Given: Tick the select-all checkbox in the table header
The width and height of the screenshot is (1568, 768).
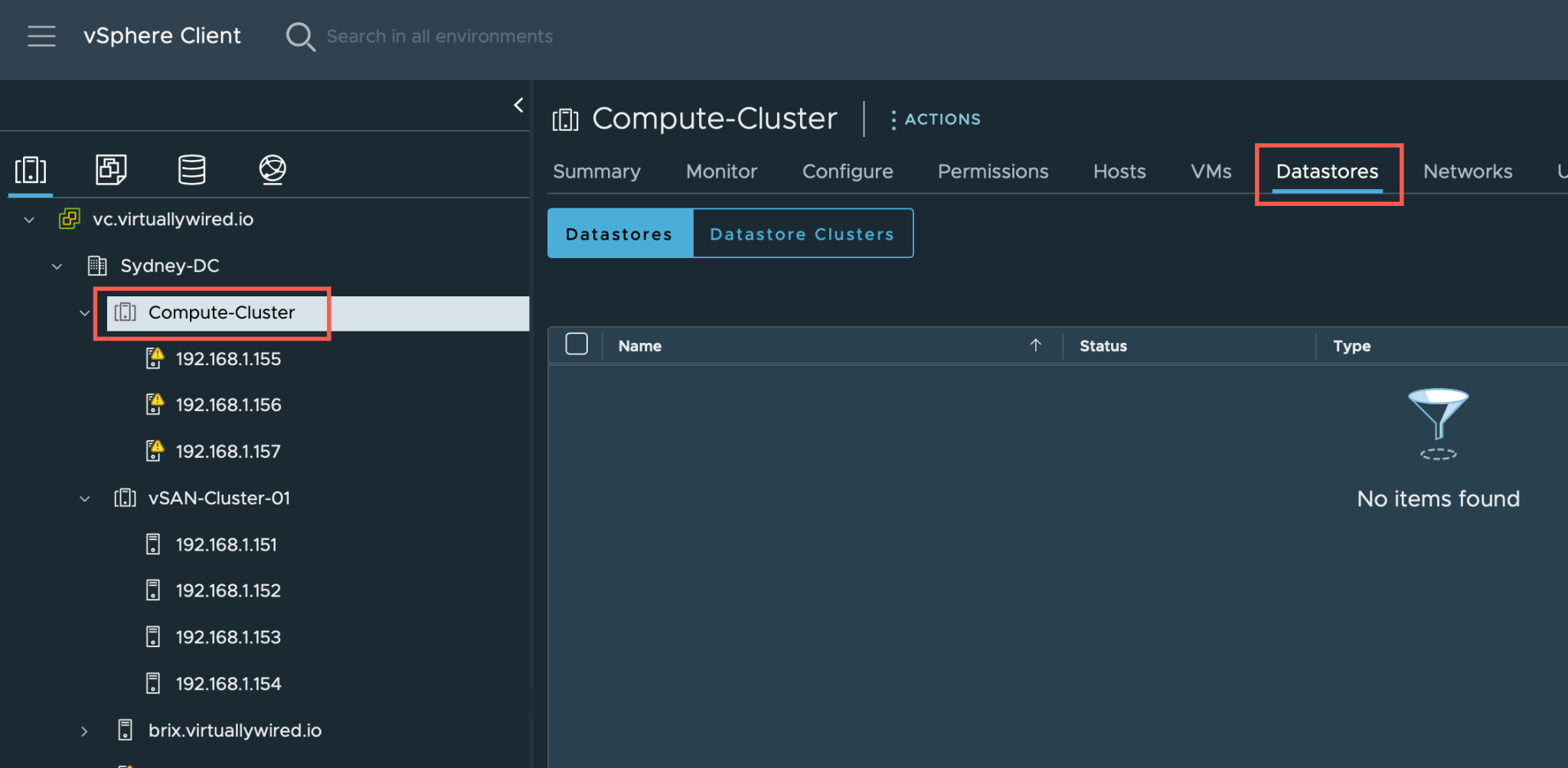Looking at the screenshot, I should (x=577, y=345).
